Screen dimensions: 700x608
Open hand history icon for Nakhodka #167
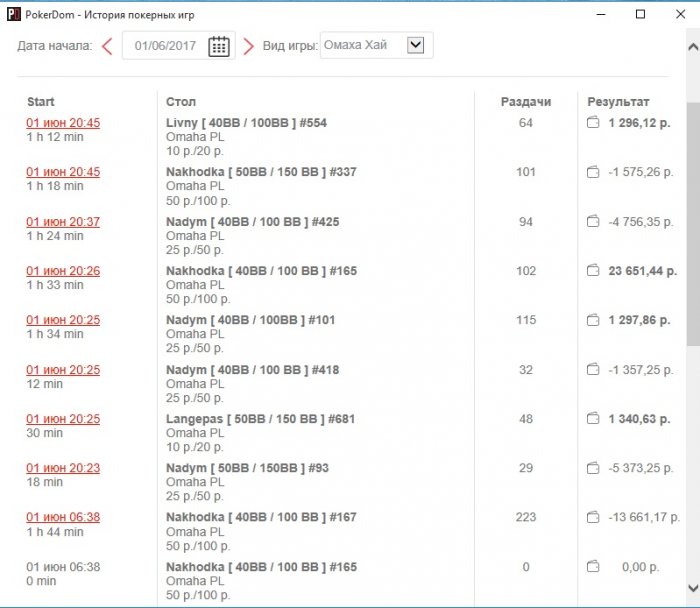pos(592,518)
